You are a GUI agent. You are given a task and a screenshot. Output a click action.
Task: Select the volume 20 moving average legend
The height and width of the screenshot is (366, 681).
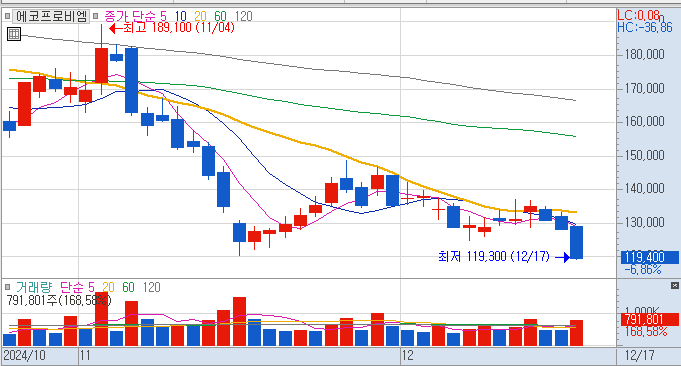point(108,287)
